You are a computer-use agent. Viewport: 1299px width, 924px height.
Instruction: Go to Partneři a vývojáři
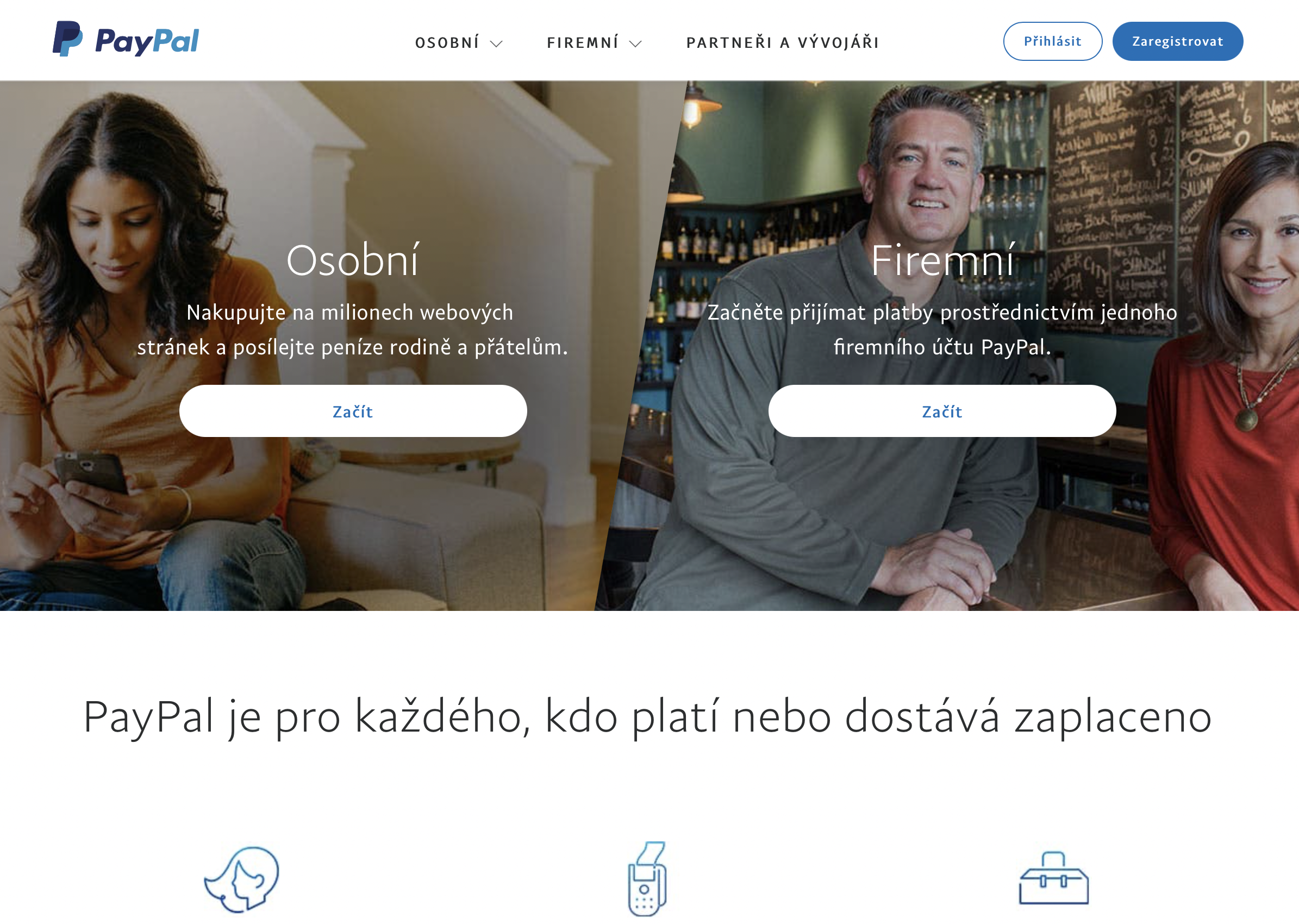tap(783, 42)
